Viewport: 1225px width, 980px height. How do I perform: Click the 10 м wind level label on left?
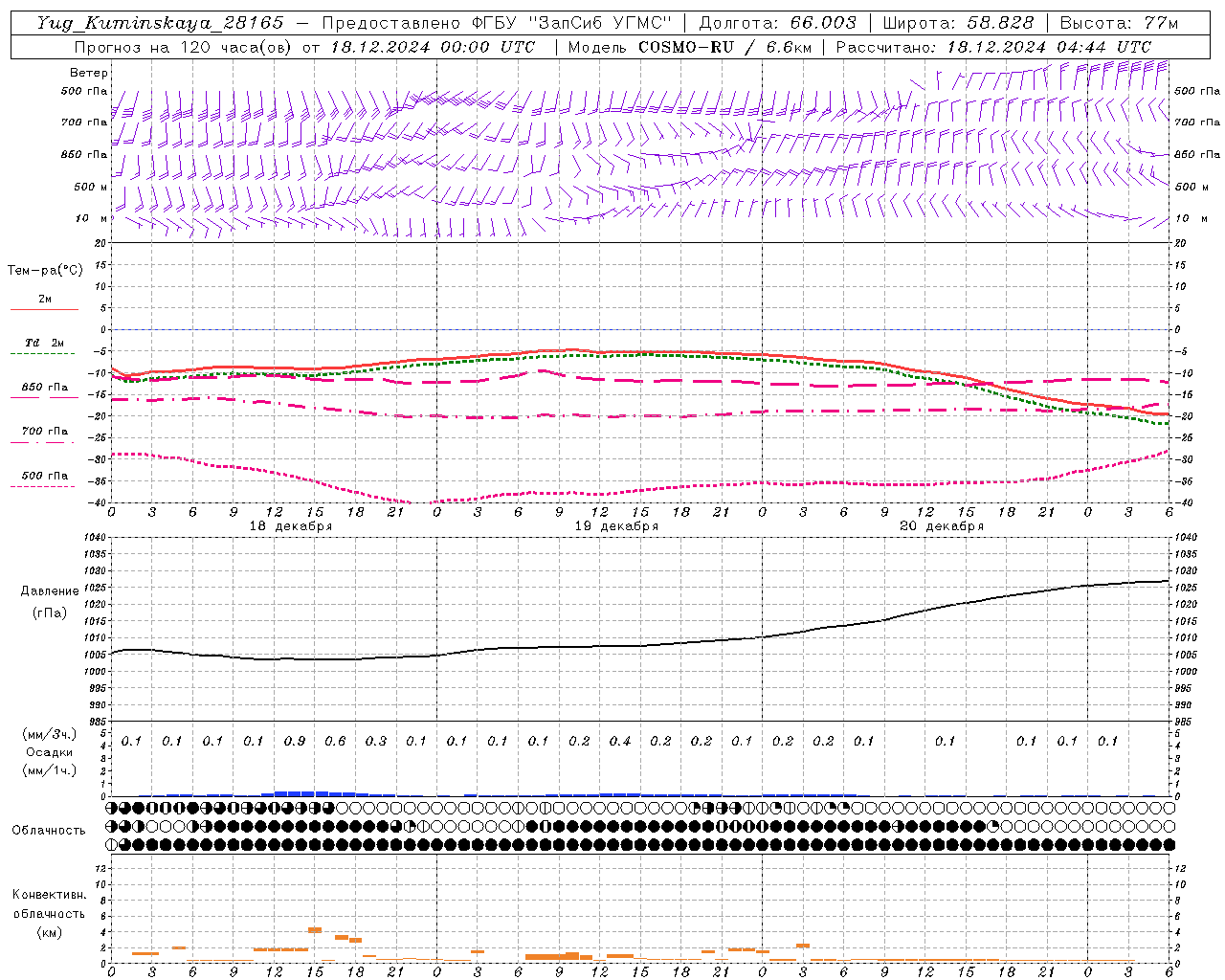click(91, 218)
